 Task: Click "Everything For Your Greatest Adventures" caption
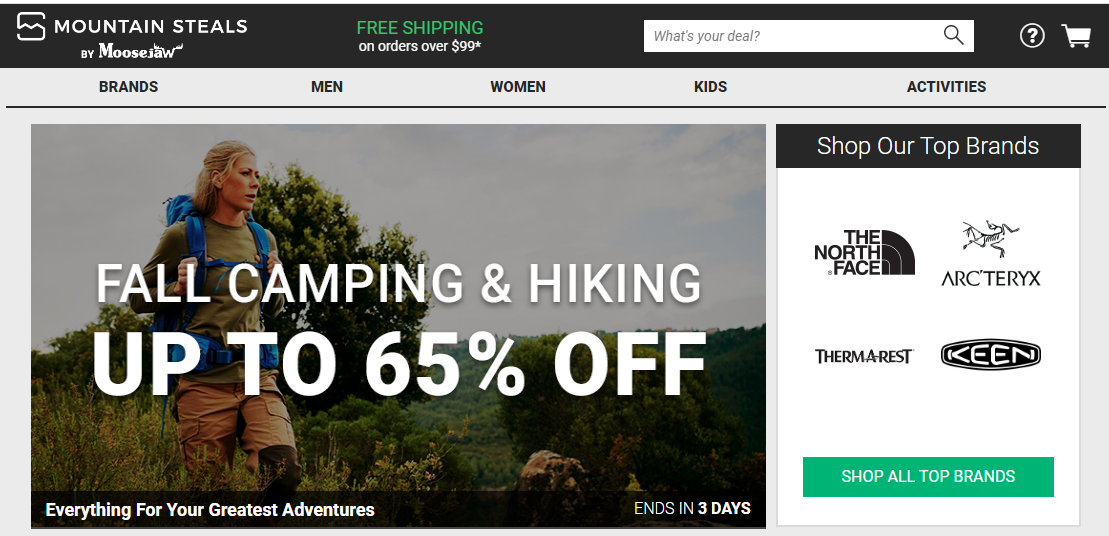[210, 509]
